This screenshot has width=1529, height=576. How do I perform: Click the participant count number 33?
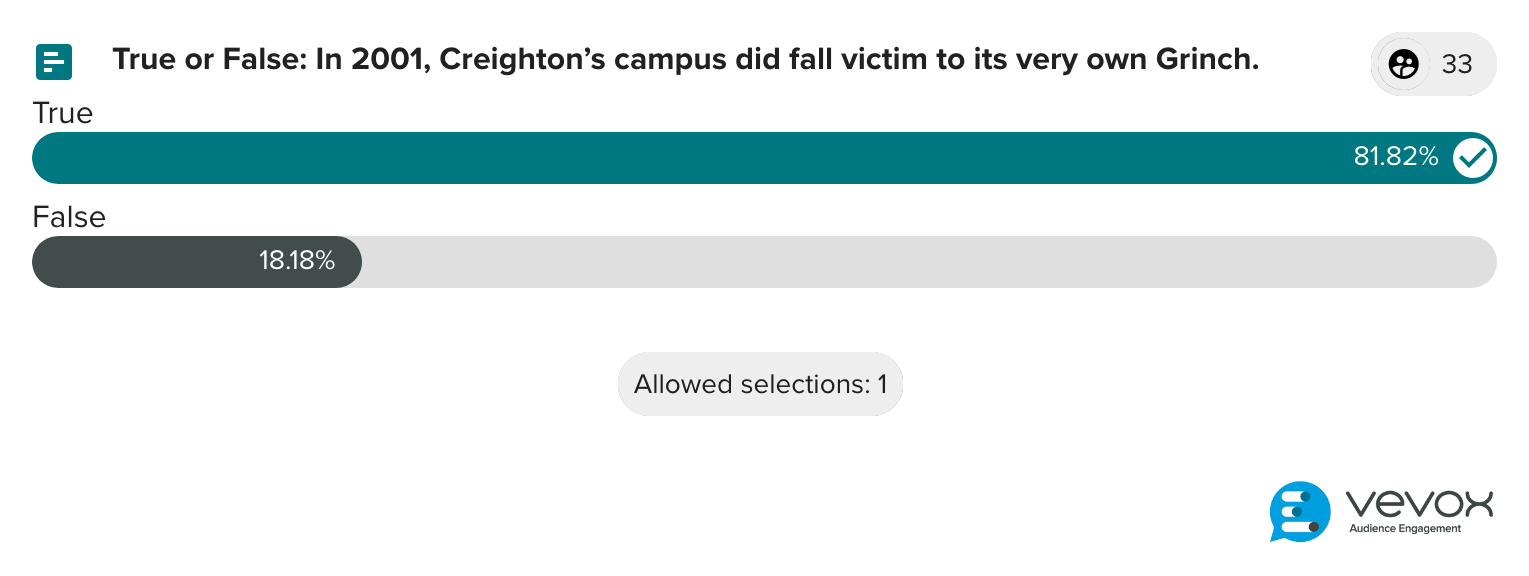(x=1457, y=64)
